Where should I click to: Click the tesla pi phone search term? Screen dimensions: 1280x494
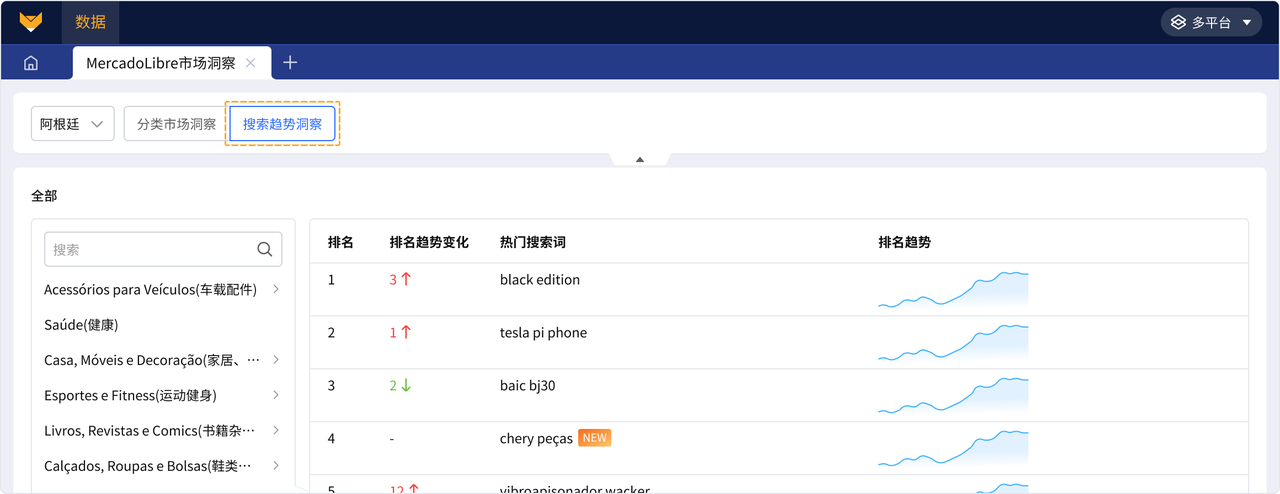543,333
